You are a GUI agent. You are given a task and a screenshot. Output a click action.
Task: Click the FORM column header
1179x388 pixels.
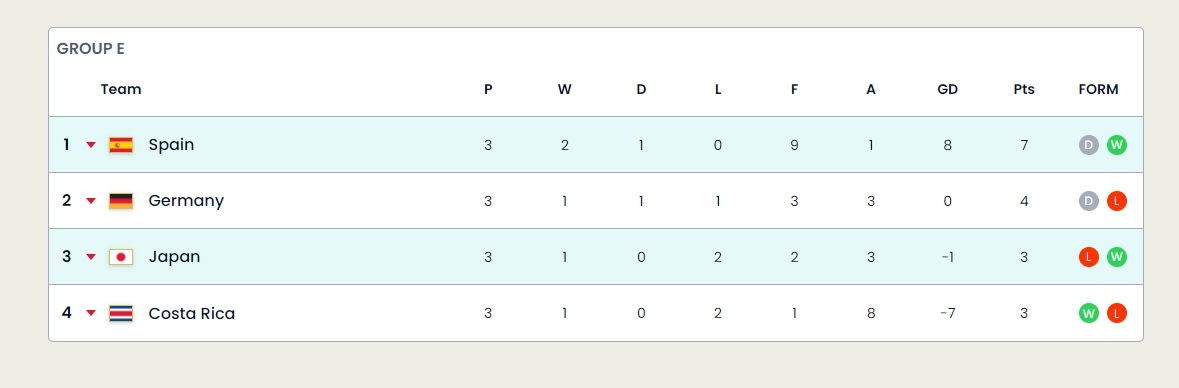(x=1099, y=89)
